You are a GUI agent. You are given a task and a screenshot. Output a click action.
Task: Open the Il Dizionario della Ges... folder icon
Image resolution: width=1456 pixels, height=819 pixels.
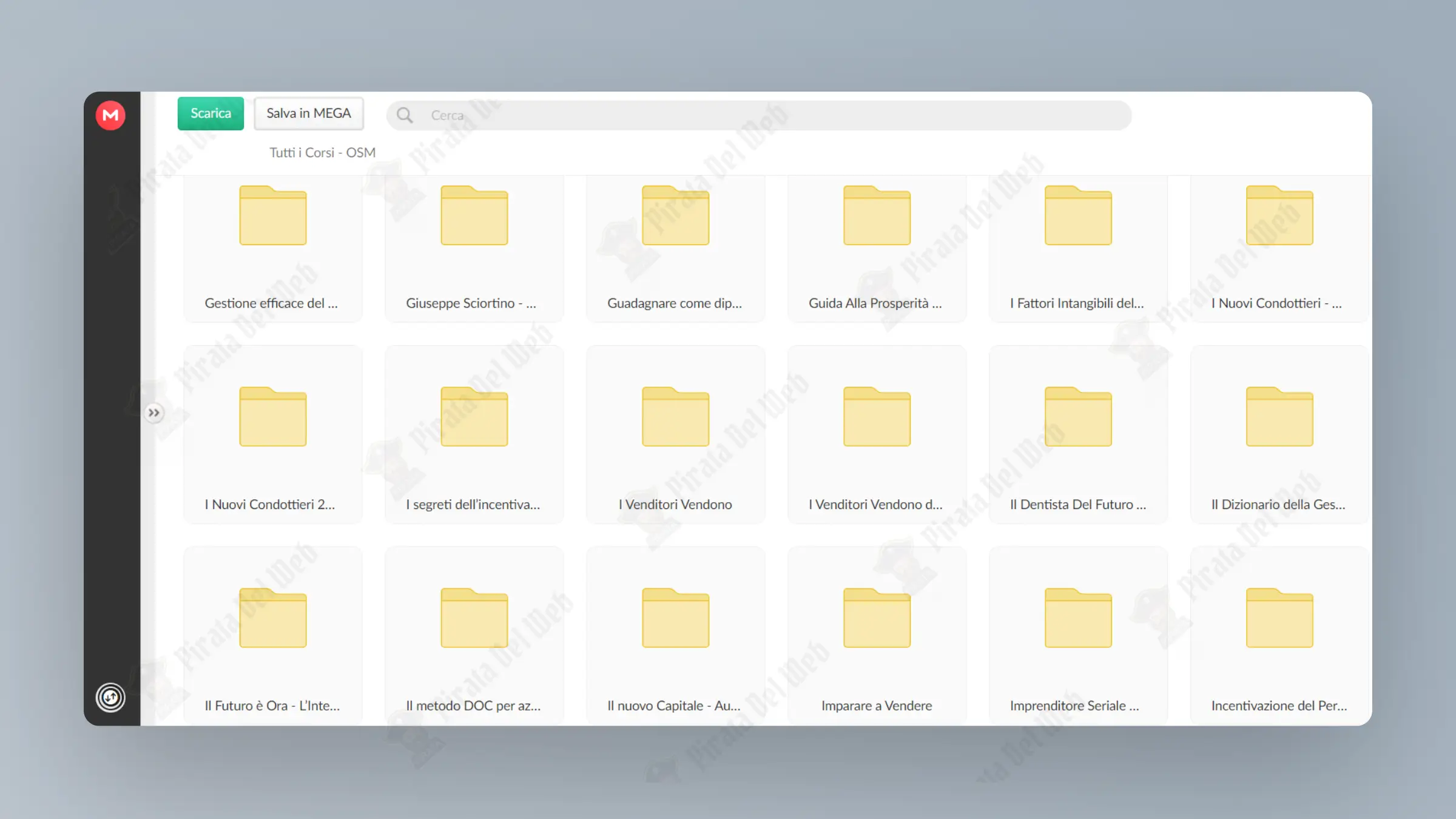(x=1280, y=417)
